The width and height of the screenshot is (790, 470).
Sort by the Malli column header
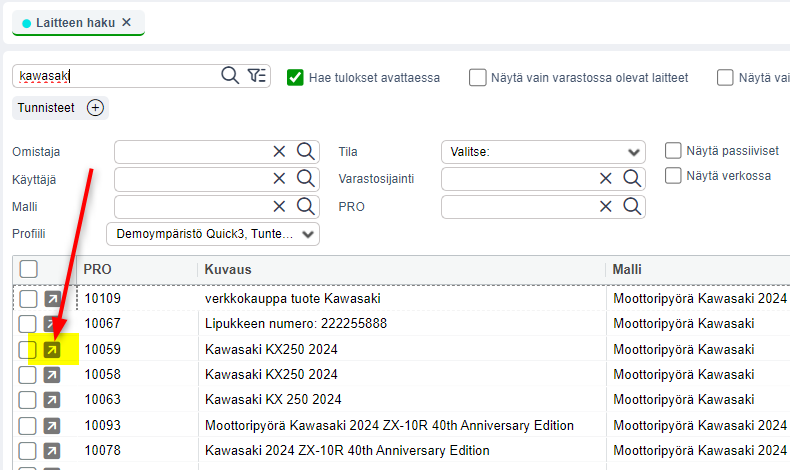pos(627,270)
